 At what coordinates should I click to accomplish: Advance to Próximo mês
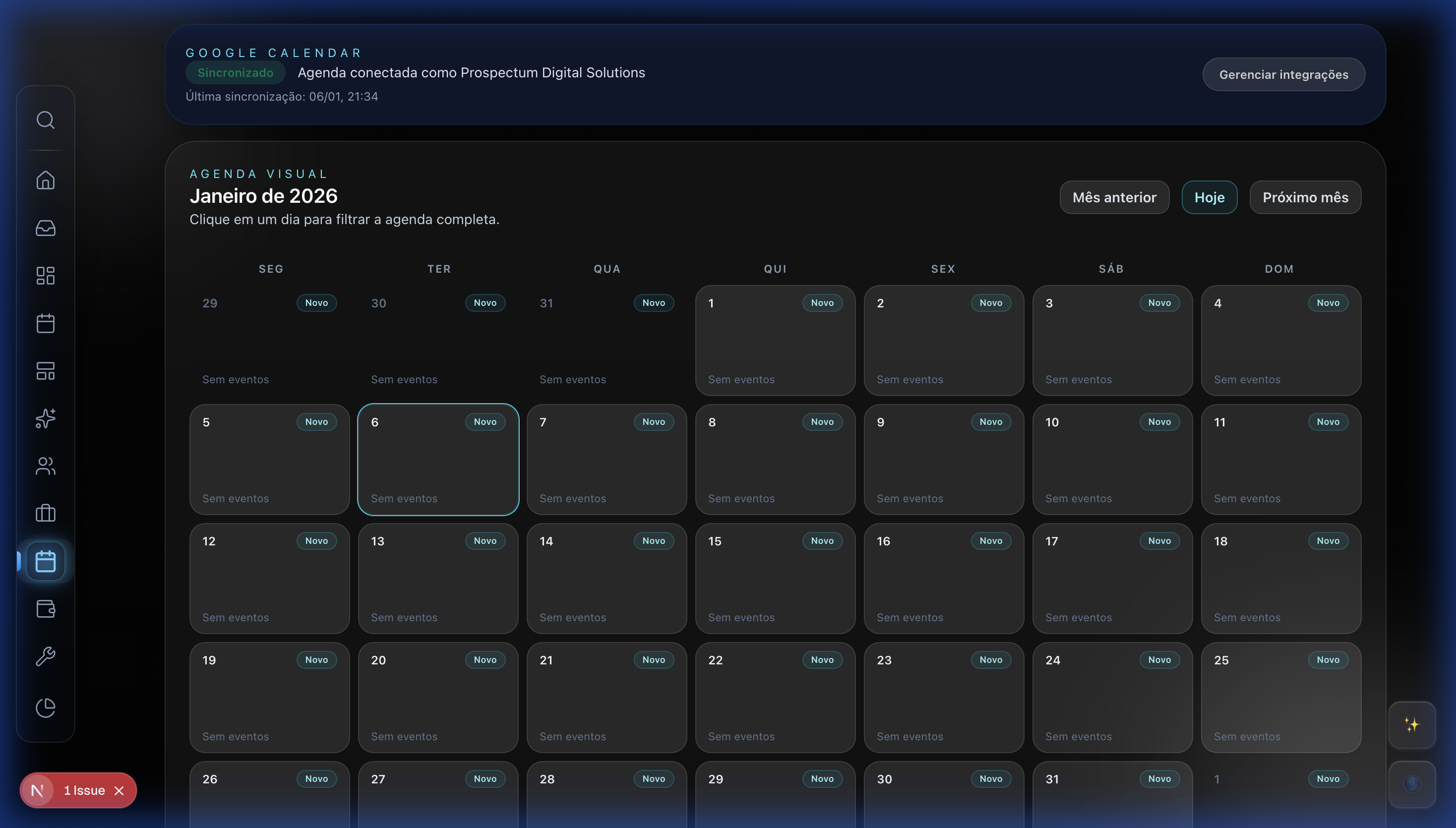1305,197
